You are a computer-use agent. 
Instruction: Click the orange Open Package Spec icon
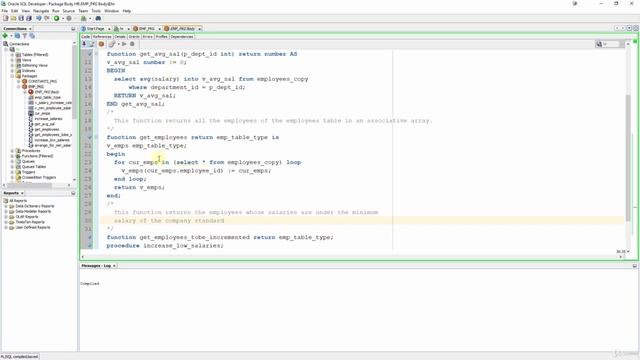[101, 44]
